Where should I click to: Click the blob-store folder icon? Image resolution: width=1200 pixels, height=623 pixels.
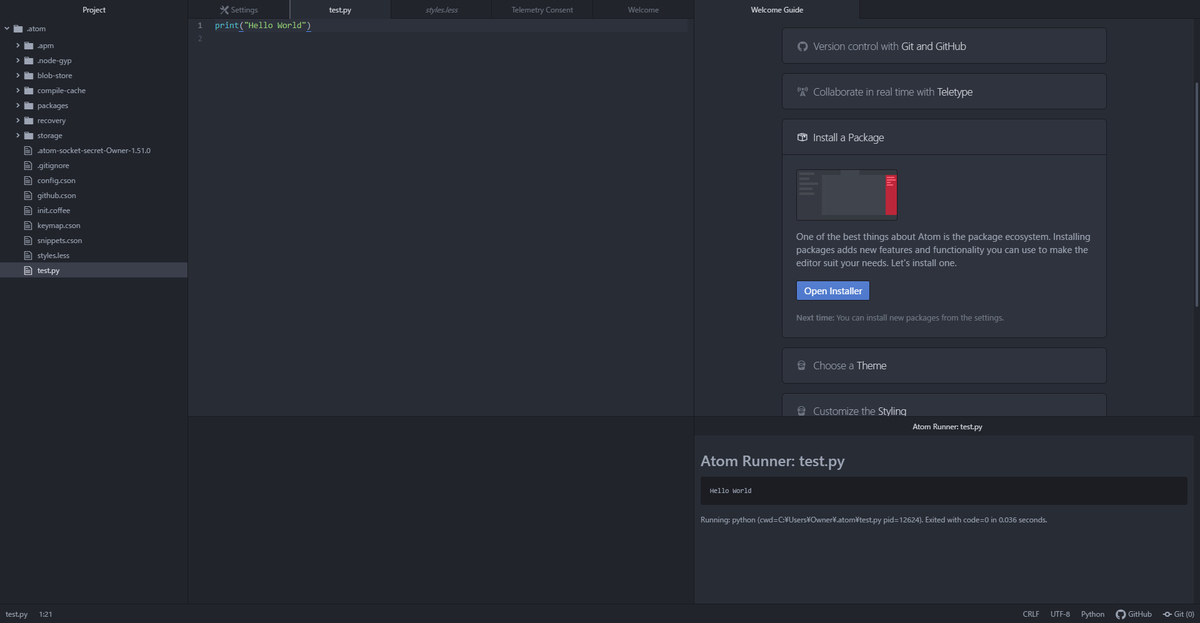pyautogui.click(x=29, y=75)
